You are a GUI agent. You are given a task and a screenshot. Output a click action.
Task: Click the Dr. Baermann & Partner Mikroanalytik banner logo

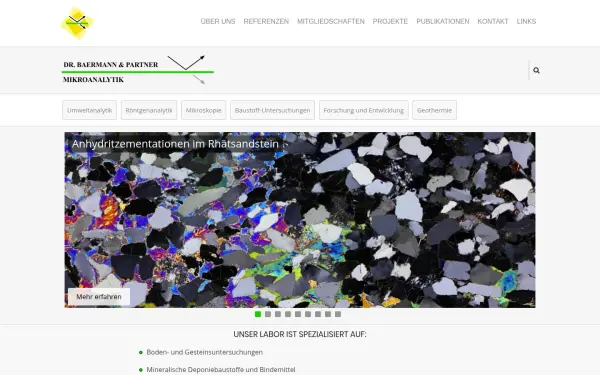[x=138, y=70]
